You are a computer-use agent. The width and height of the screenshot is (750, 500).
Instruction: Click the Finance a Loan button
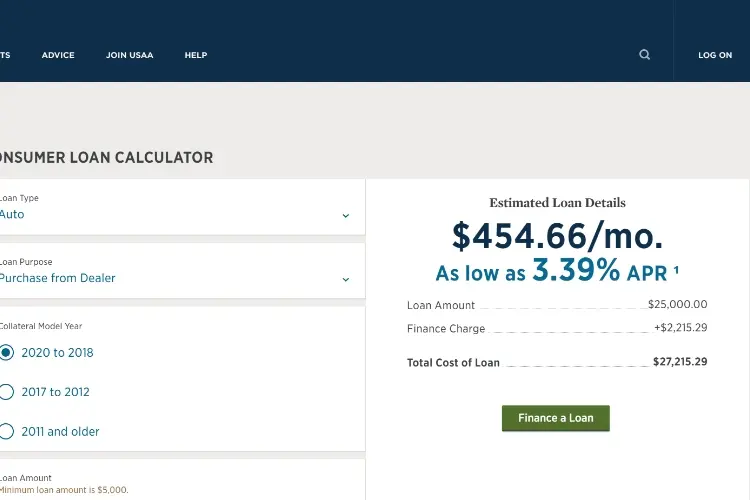[x=556, y=418]
